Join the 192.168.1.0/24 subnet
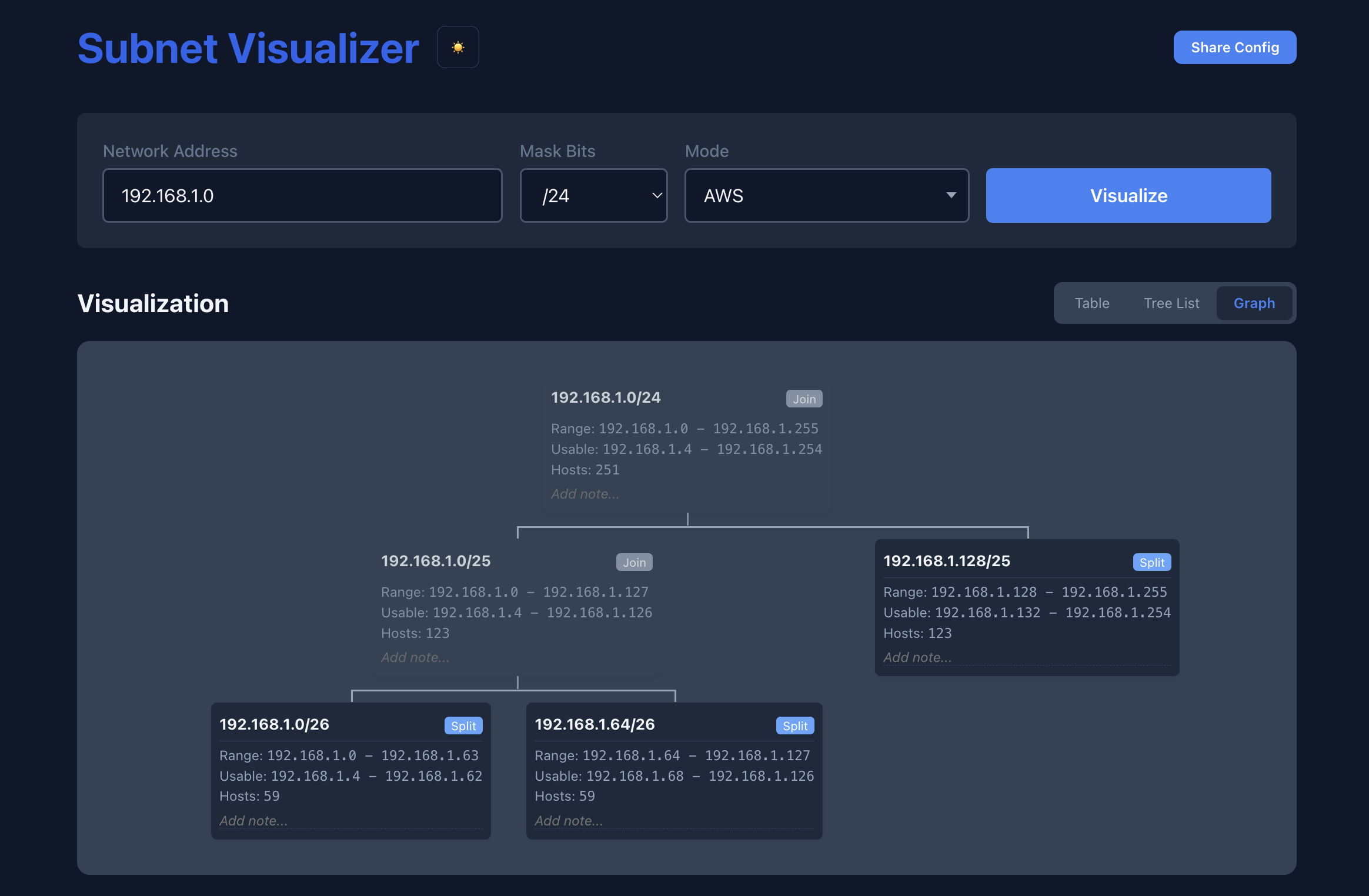Screen dimensions: 1369x896 [x=804, y=399]
